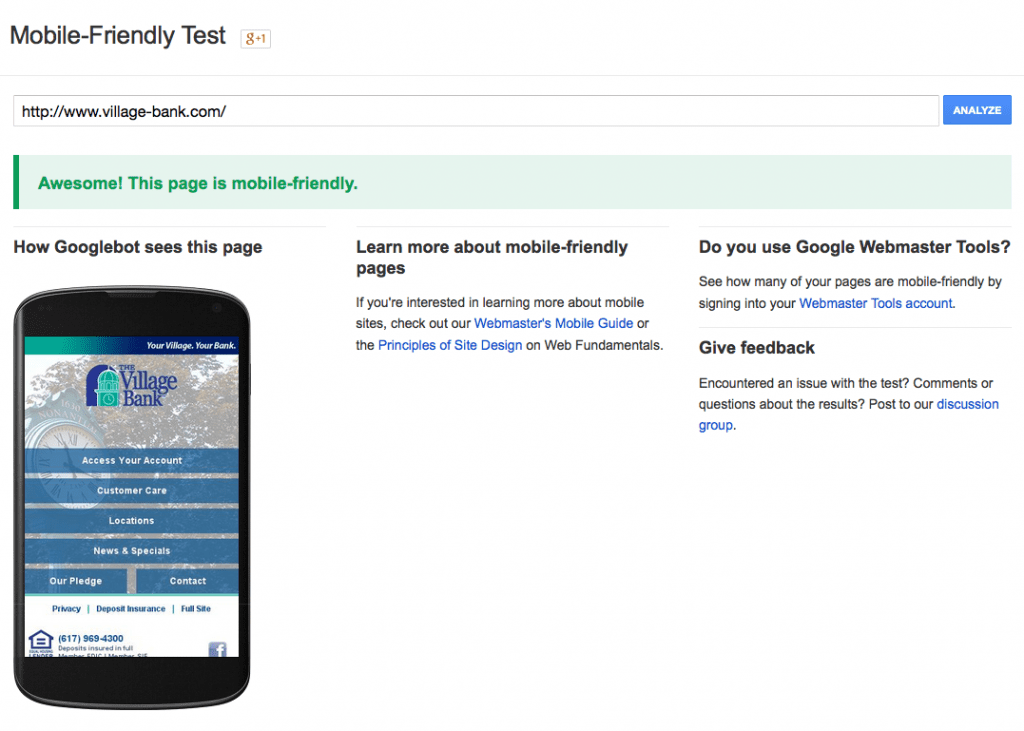Click Locations in phone preview

131,521
